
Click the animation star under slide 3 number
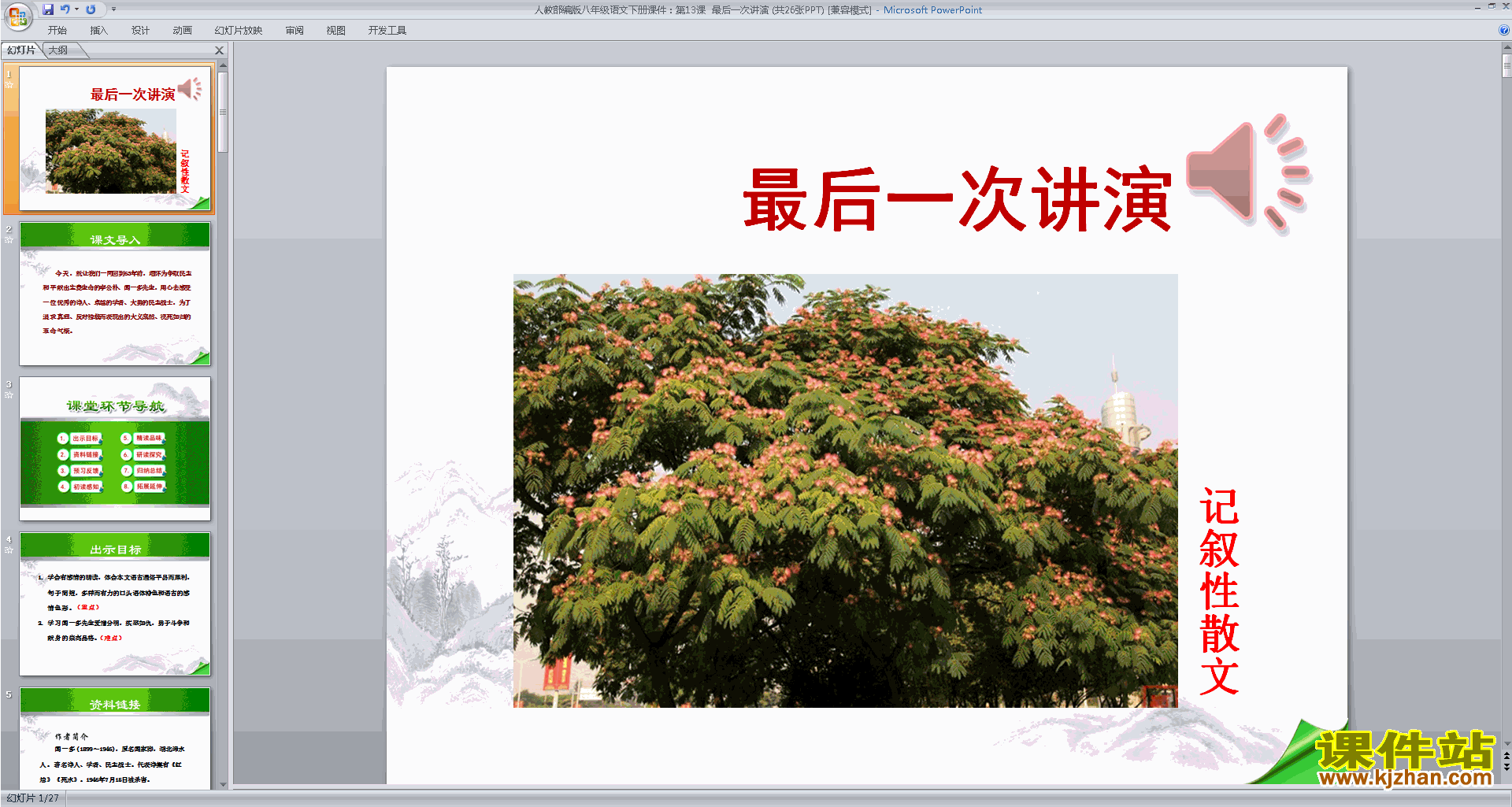[9, 394]
